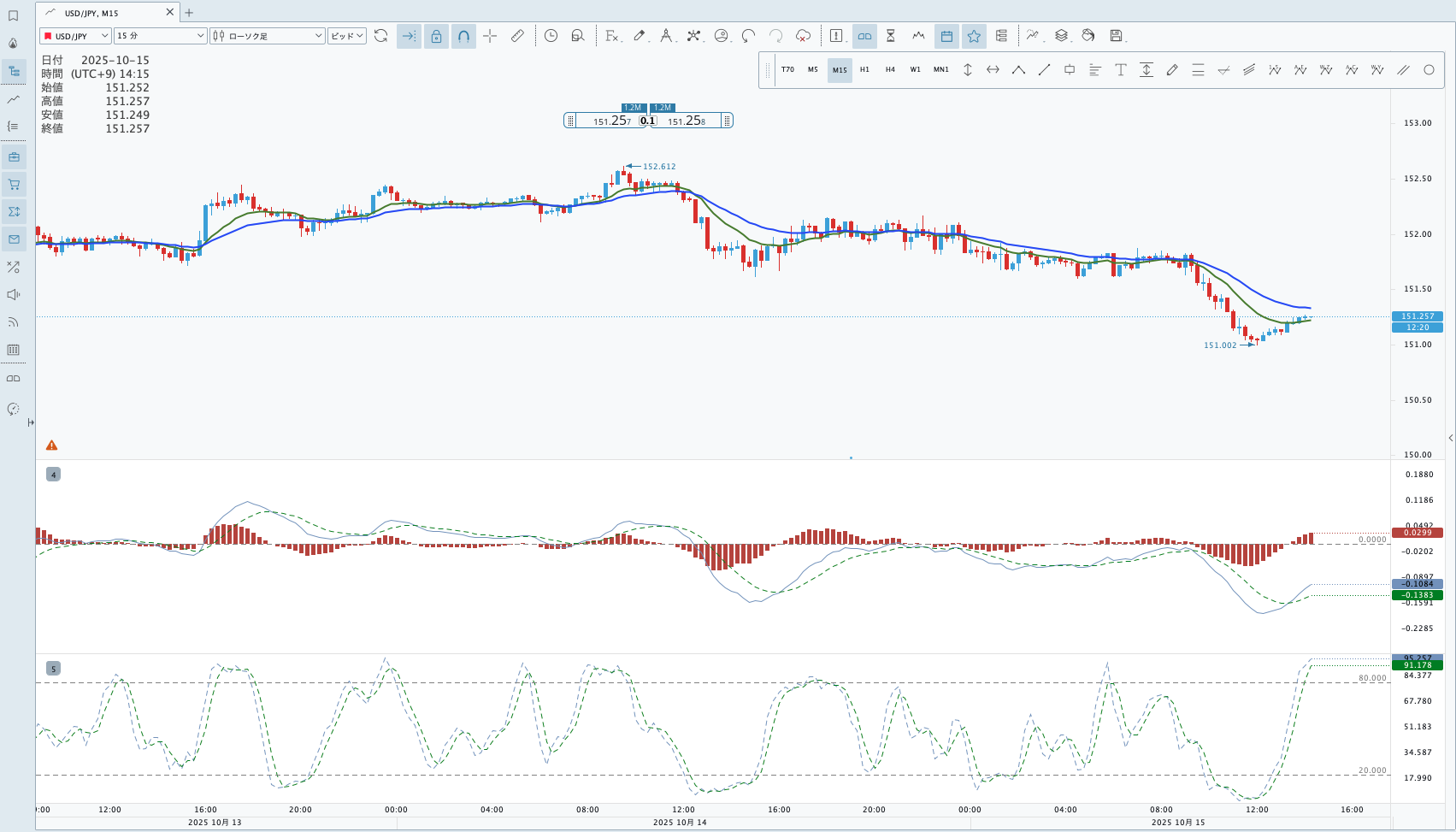1456x832 pixels.
Task: Click the save chart floppy disk icon
Action: coord(1116,36)
